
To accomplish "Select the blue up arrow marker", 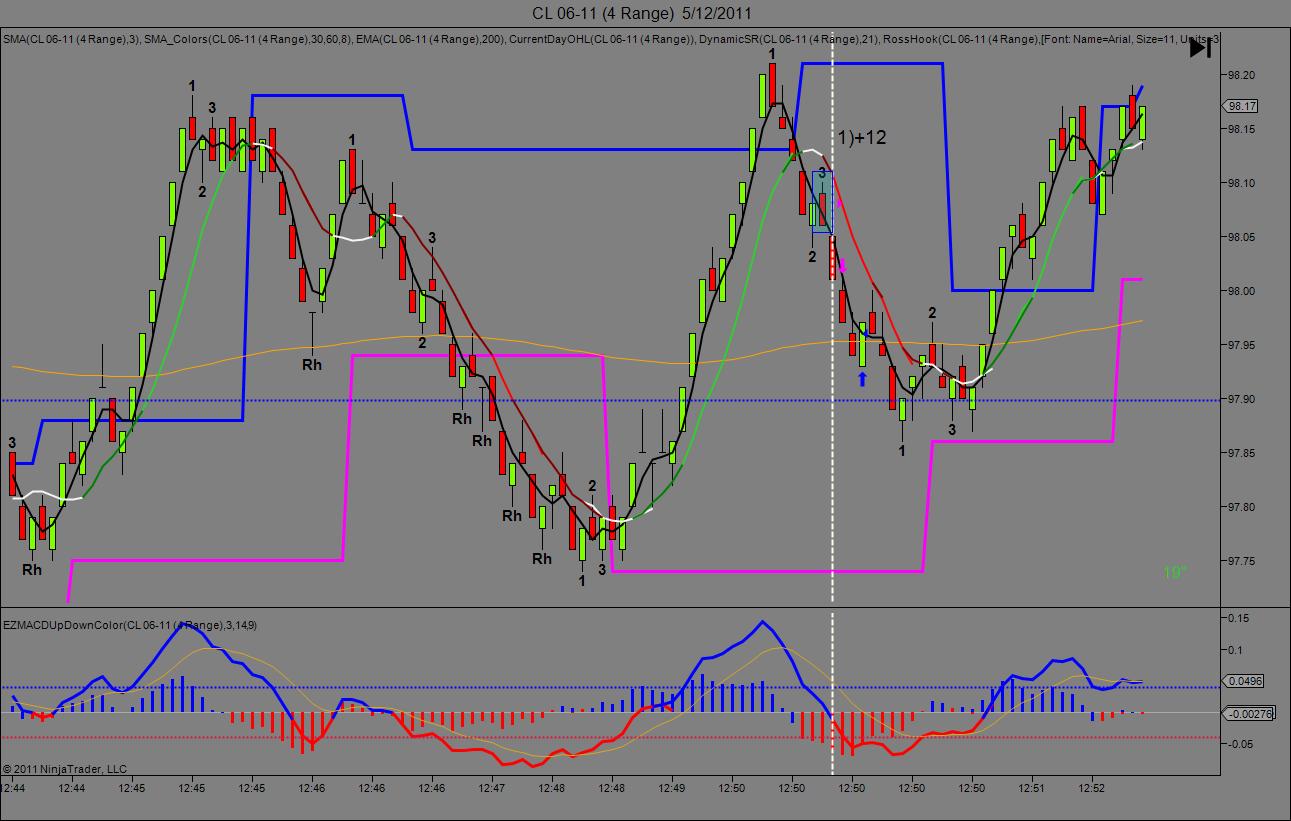I will pos(861,379).
